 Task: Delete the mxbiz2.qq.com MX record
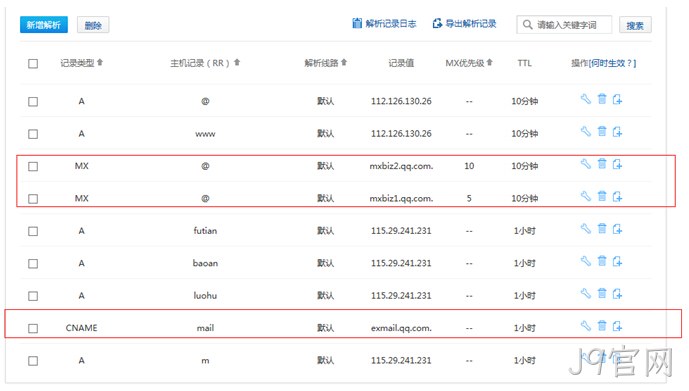tap(602, 164)
